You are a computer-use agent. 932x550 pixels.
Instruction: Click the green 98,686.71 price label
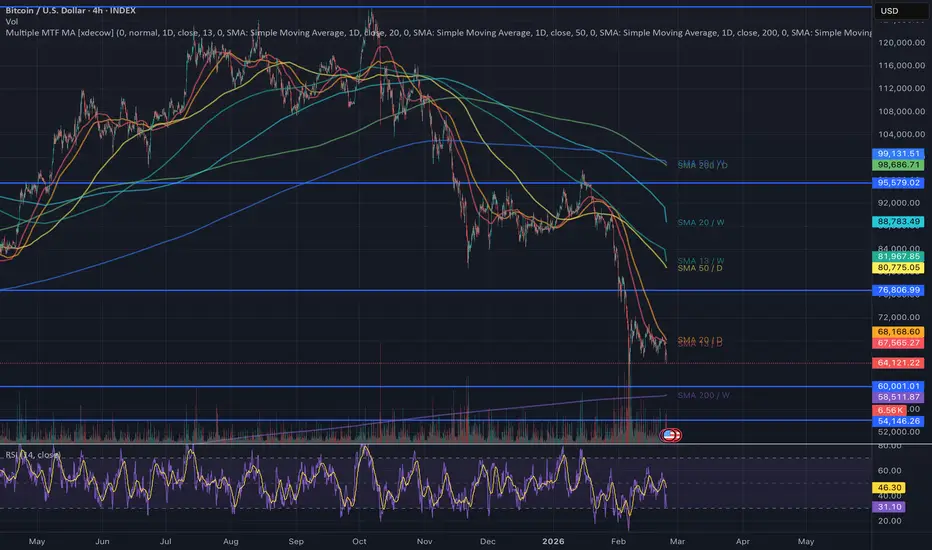pos(898,165)
